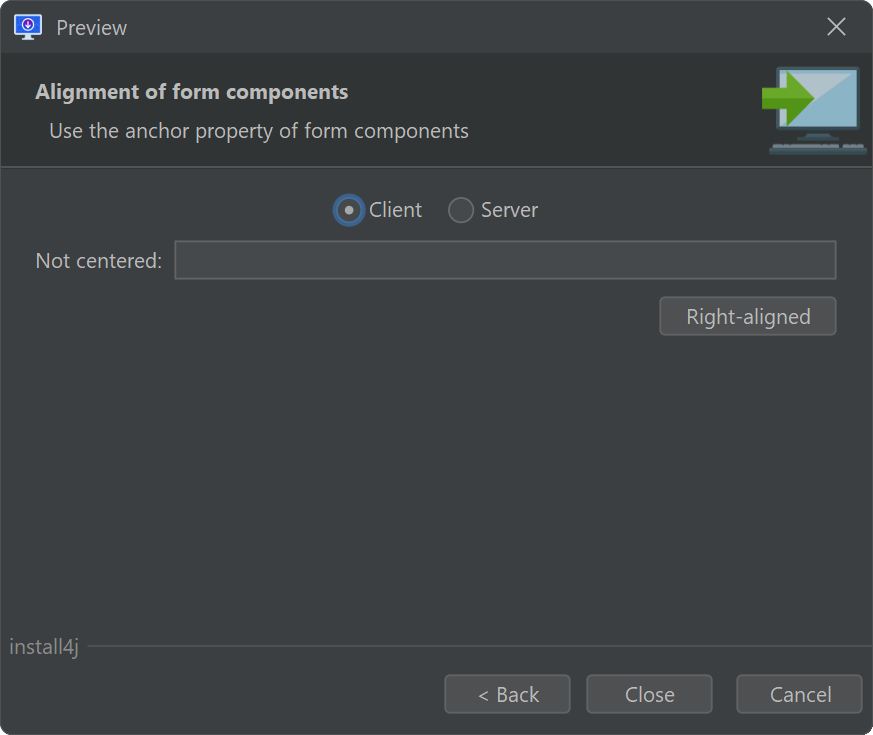Select the Server radio button

[x=461, y=210]
